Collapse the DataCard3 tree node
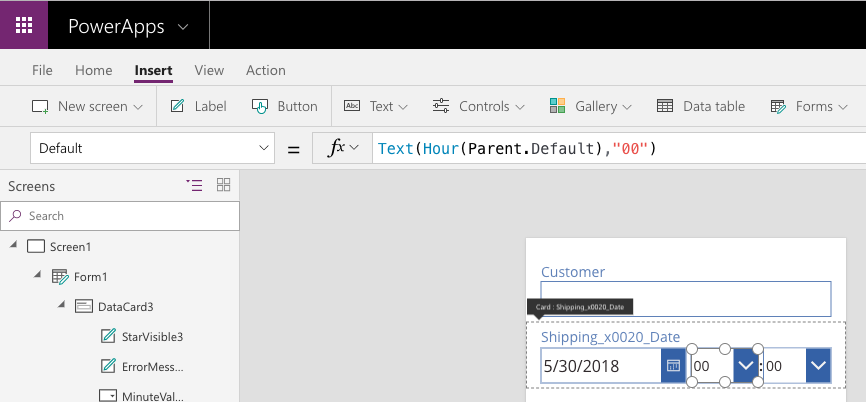Viewport: 866px width, 402px height. (61, 304)
